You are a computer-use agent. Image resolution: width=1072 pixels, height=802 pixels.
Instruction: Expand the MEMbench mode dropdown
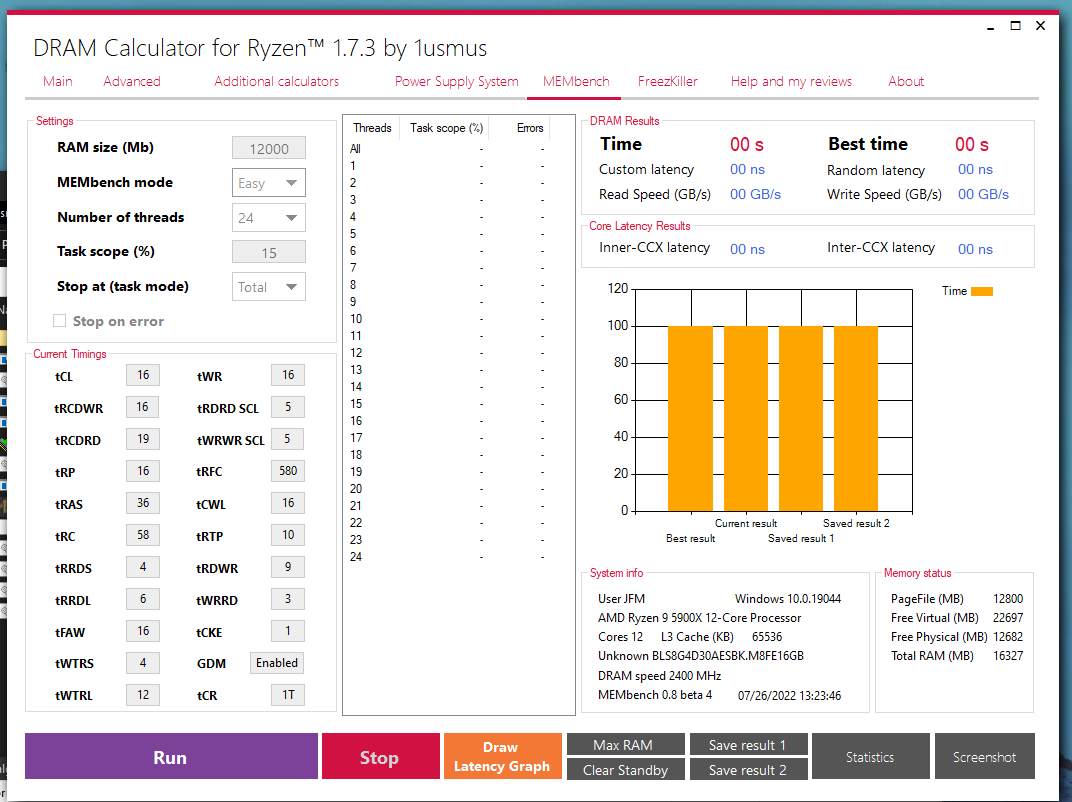click(x=269, y=183)
